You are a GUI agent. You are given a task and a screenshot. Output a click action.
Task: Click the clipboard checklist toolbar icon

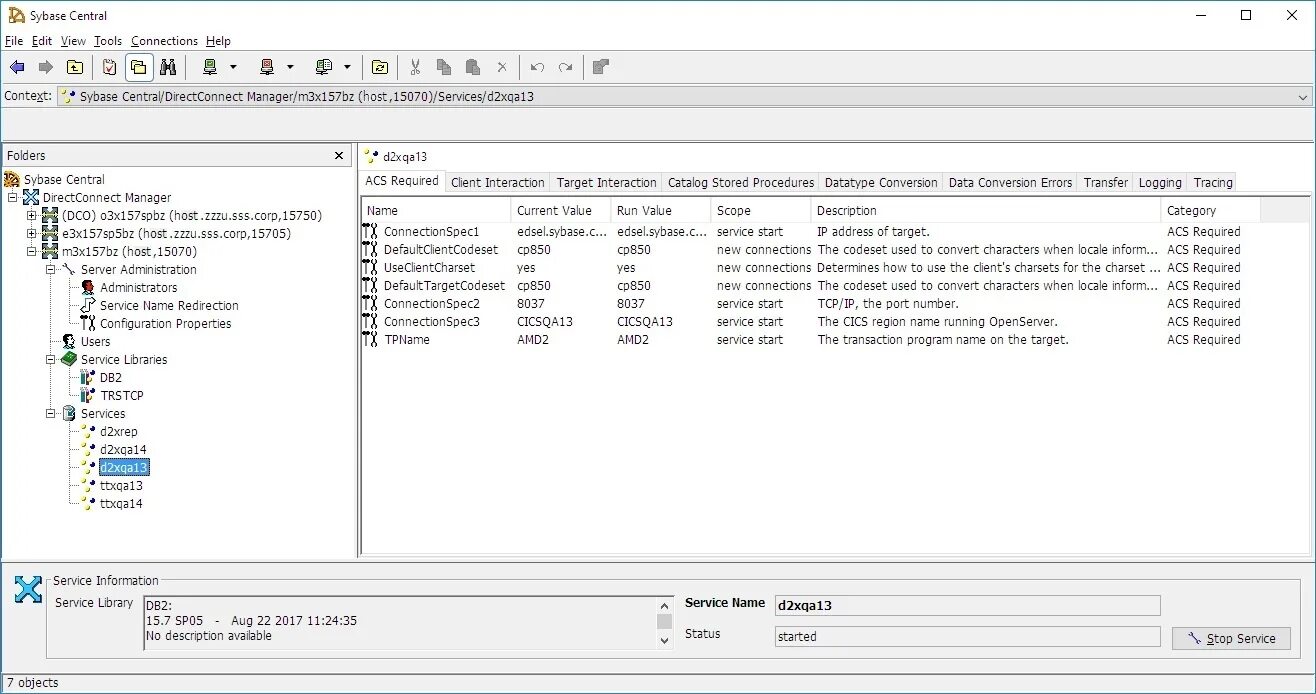[110, 67]
